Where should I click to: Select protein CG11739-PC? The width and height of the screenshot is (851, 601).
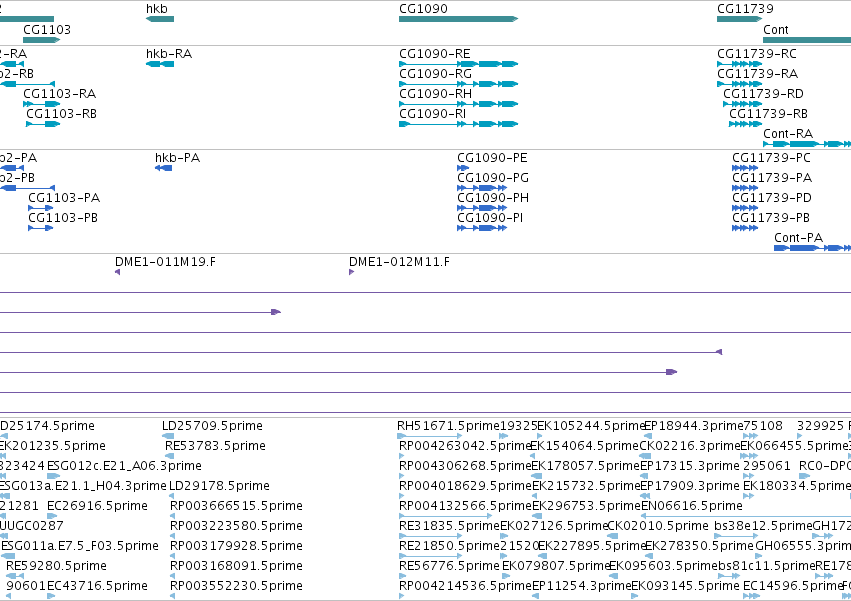click(x=745, y=168)
